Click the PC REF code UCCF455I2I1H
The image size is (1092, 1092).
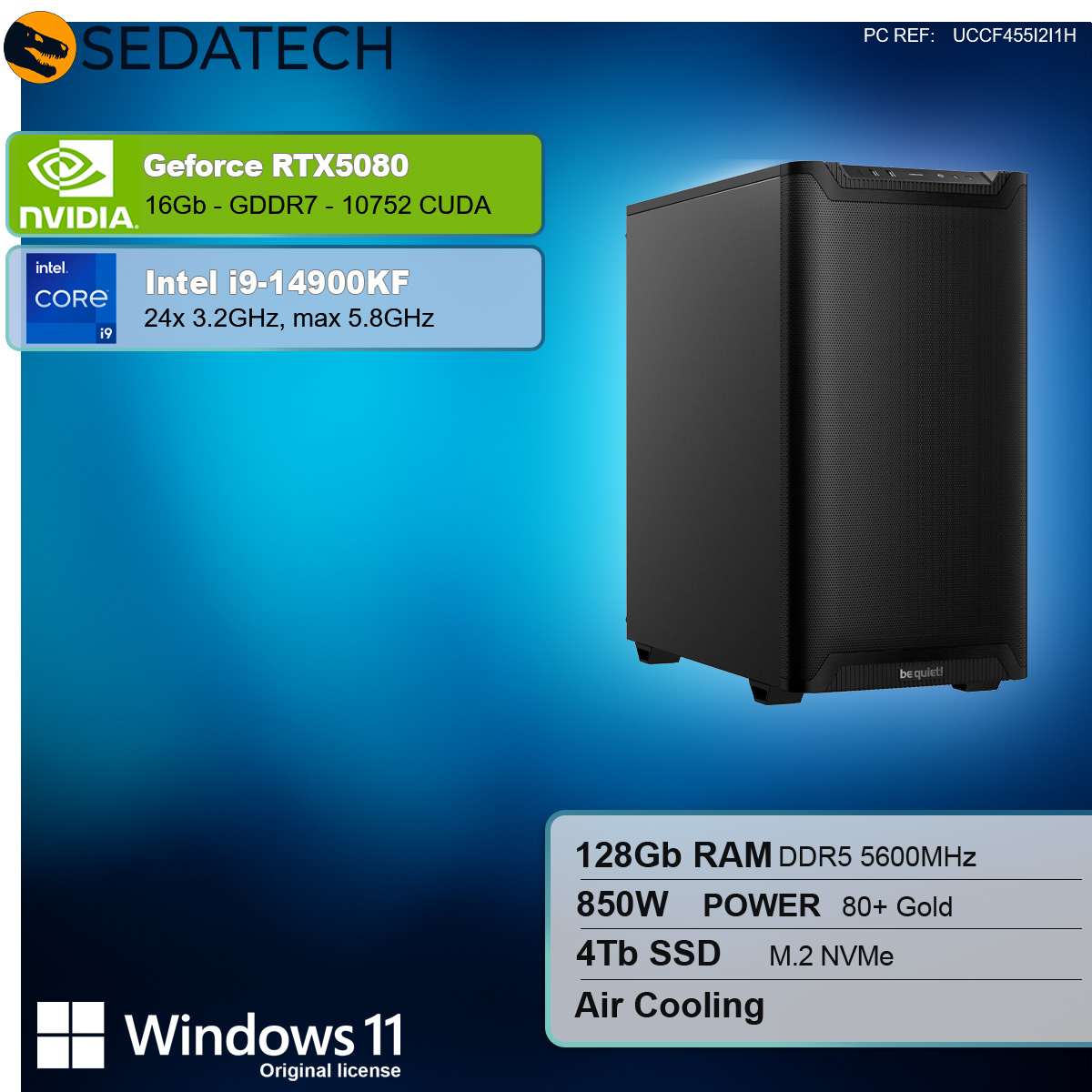[1014, 35]
